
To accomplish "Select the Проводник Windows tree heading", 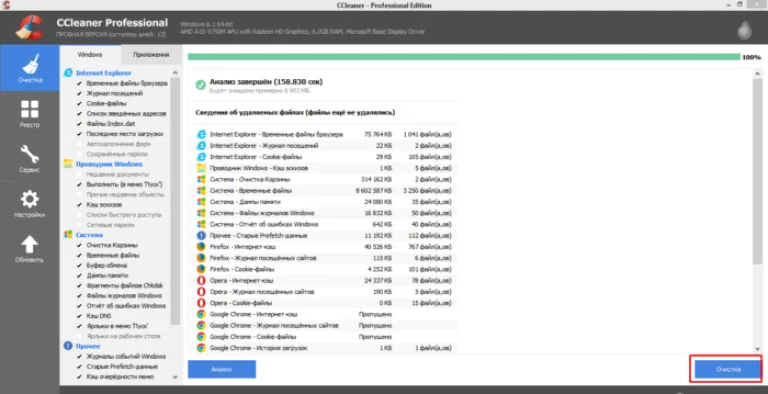I will (109, 164).
